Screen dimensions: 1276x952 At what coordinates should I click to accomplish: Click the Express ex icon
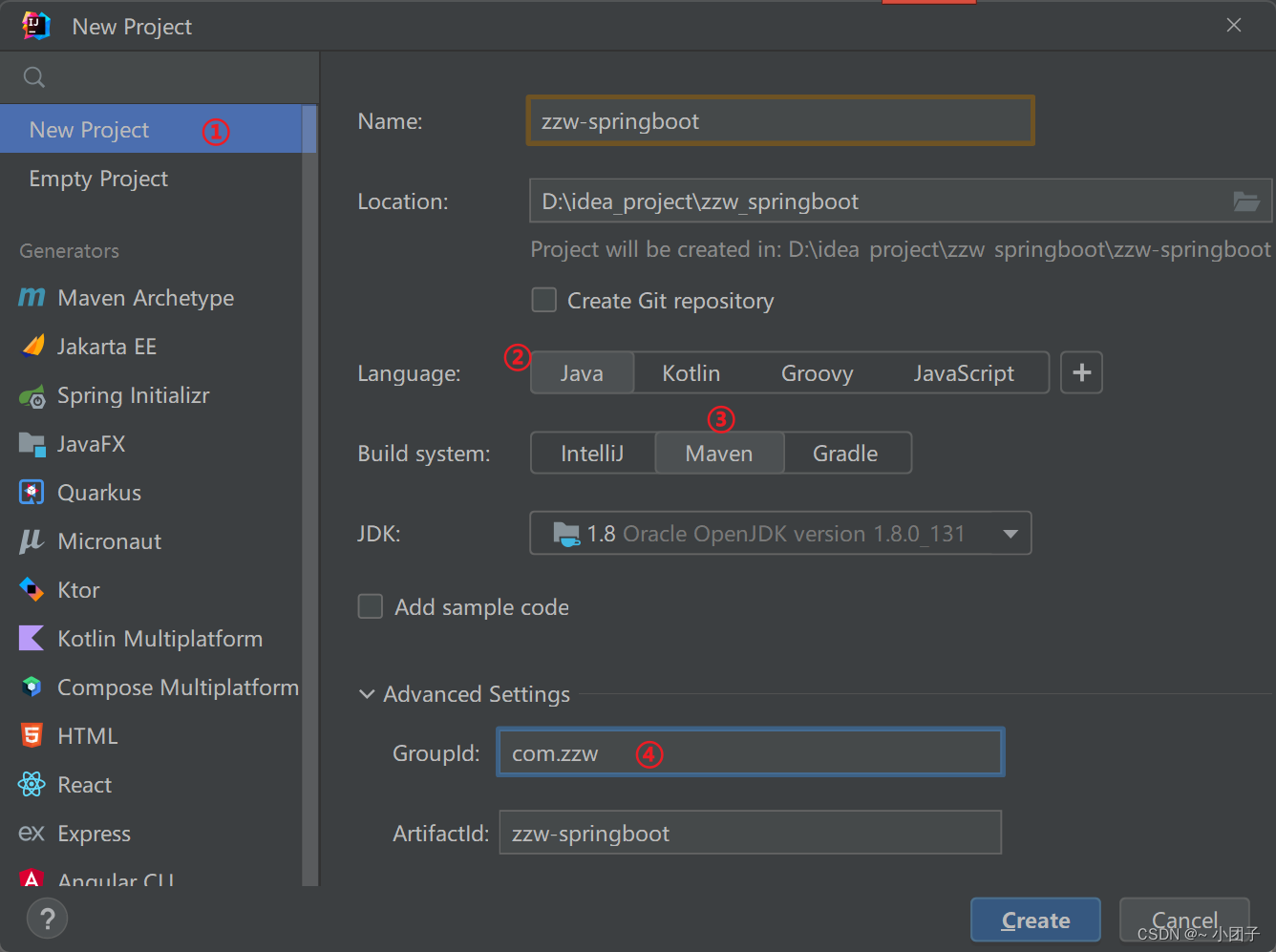tap(32, 834)
